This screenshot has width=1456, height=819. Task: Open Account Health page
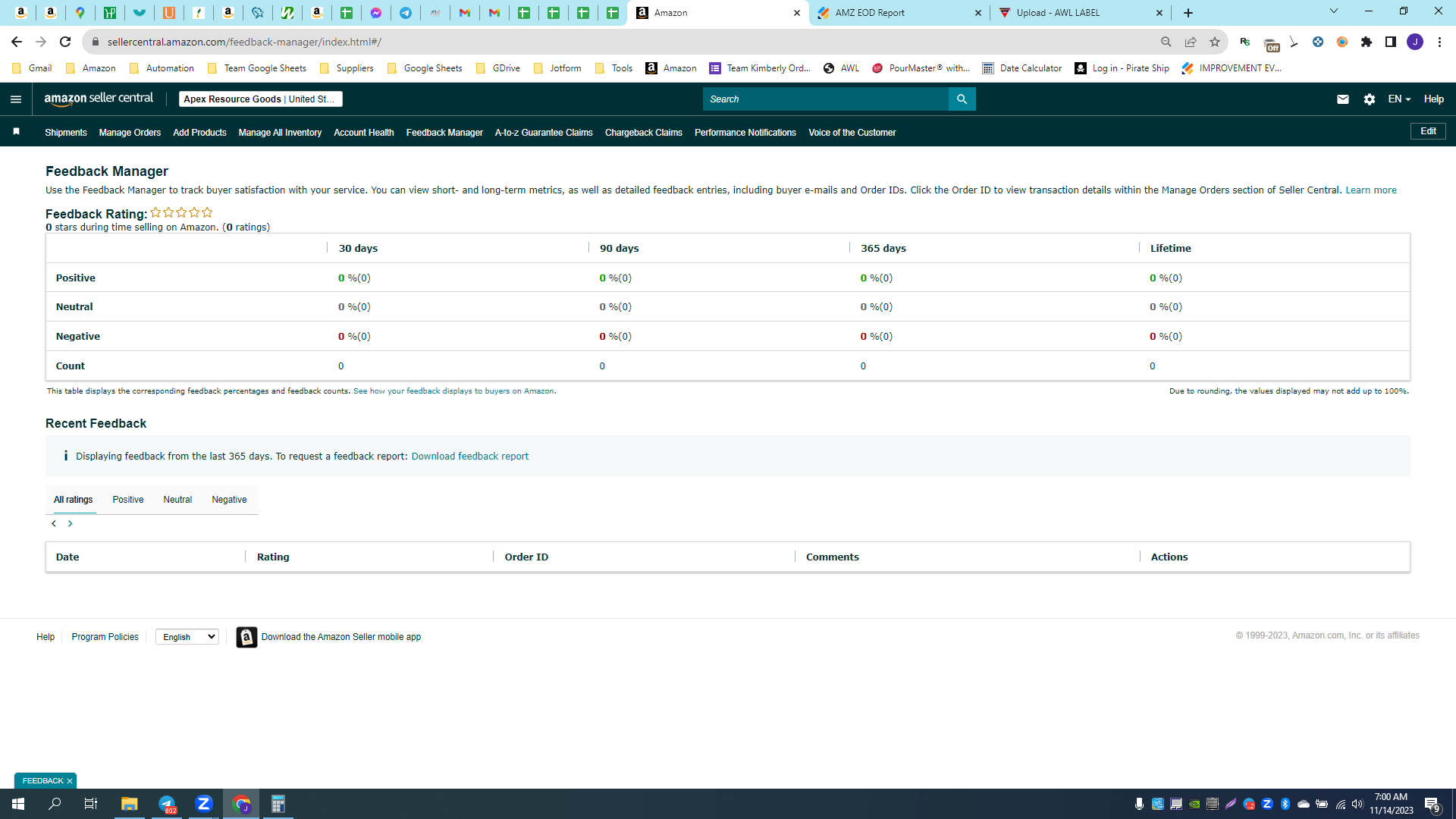[364, 133]
